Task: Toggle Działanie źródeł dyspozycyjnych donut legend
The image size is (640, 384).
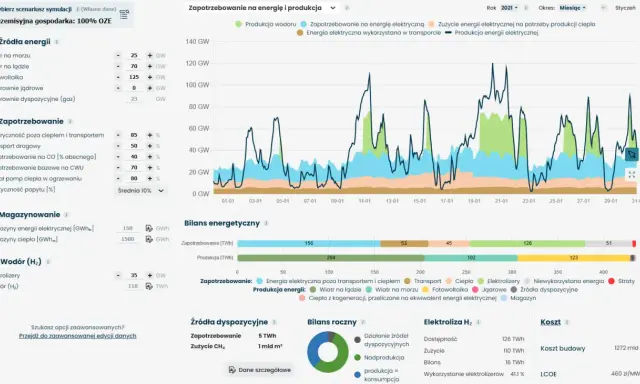Action: [381, 340]
